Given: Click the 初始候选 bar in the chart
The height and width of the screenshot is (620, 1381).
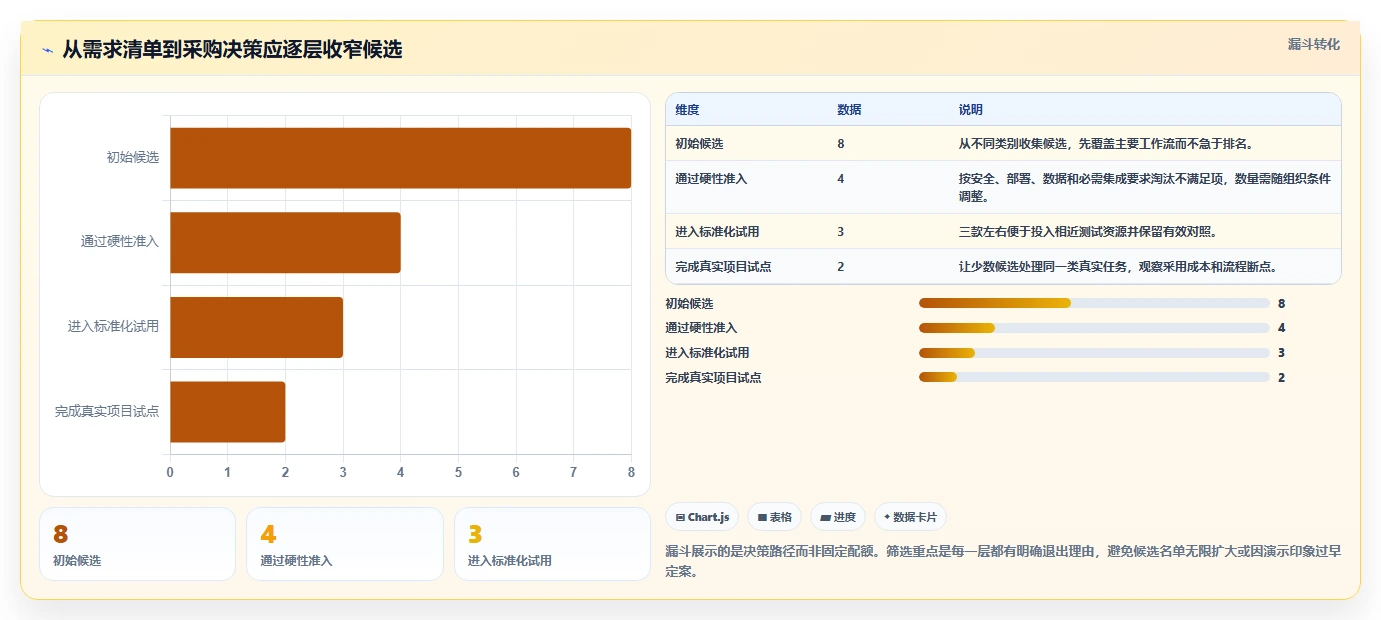Looking at the screenshot, I should click(400, 158).
